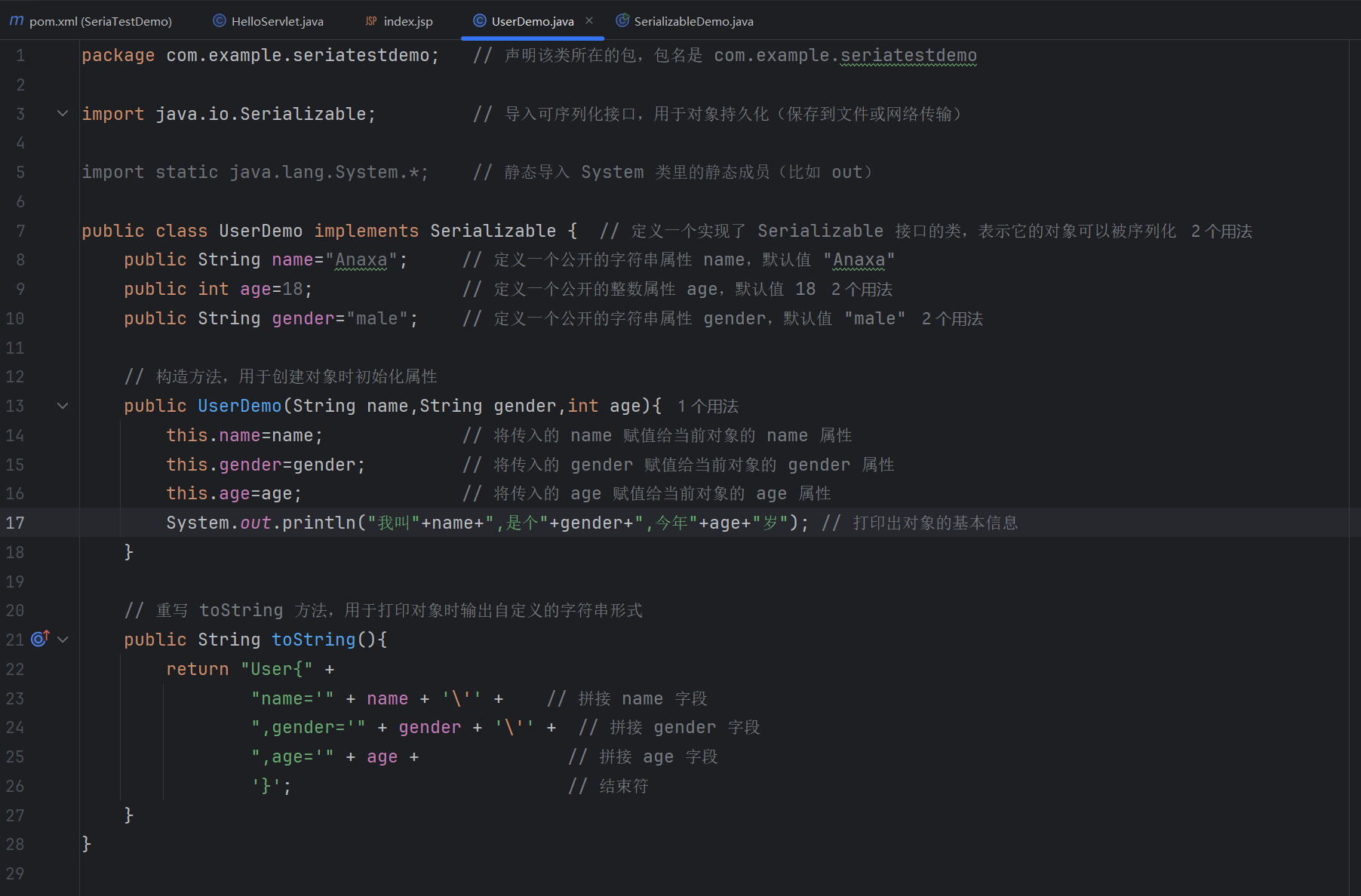Click gutter line number 29
Viewport: 1361px width, 896px height.
[x=15, y=873]
